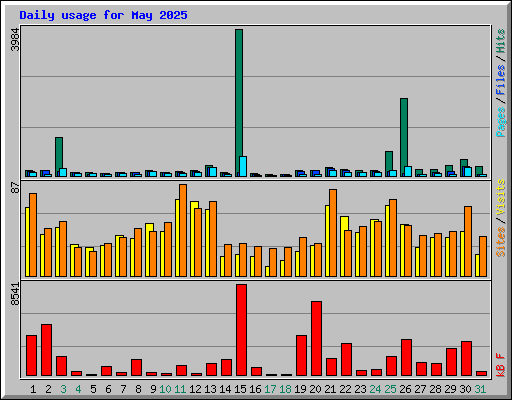Click day 31 label on x-axis

point(480,389)
